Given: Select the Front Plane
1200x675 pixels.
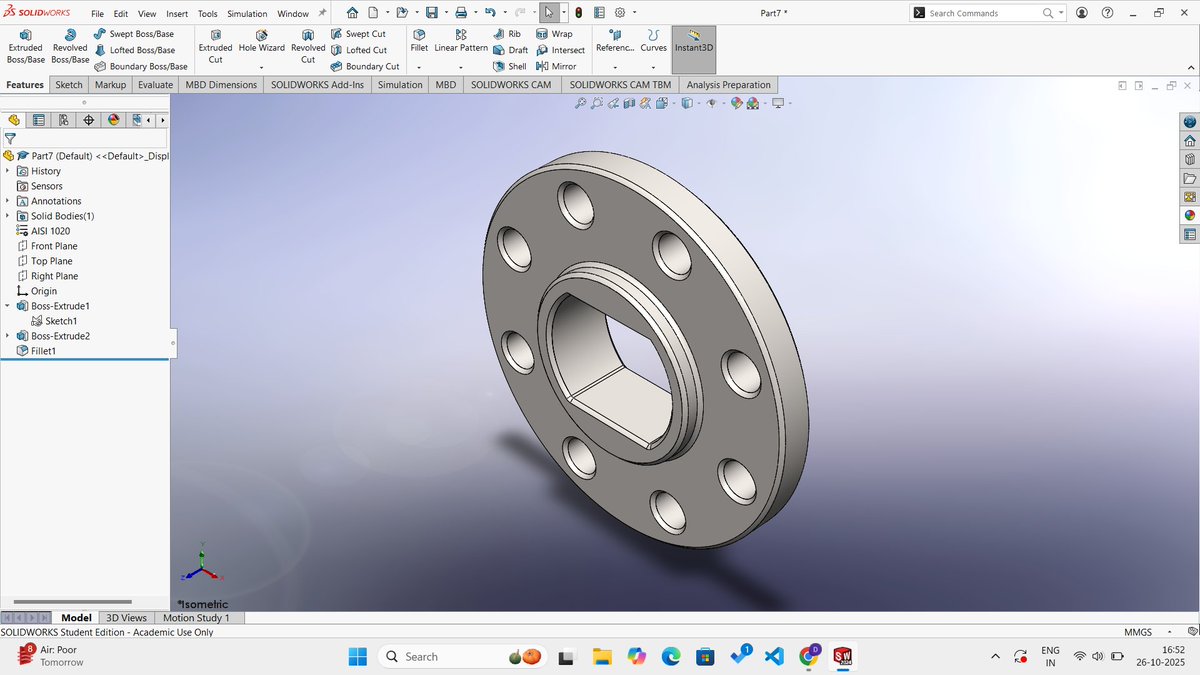Looking at the screenshot, I should (47, 246).
